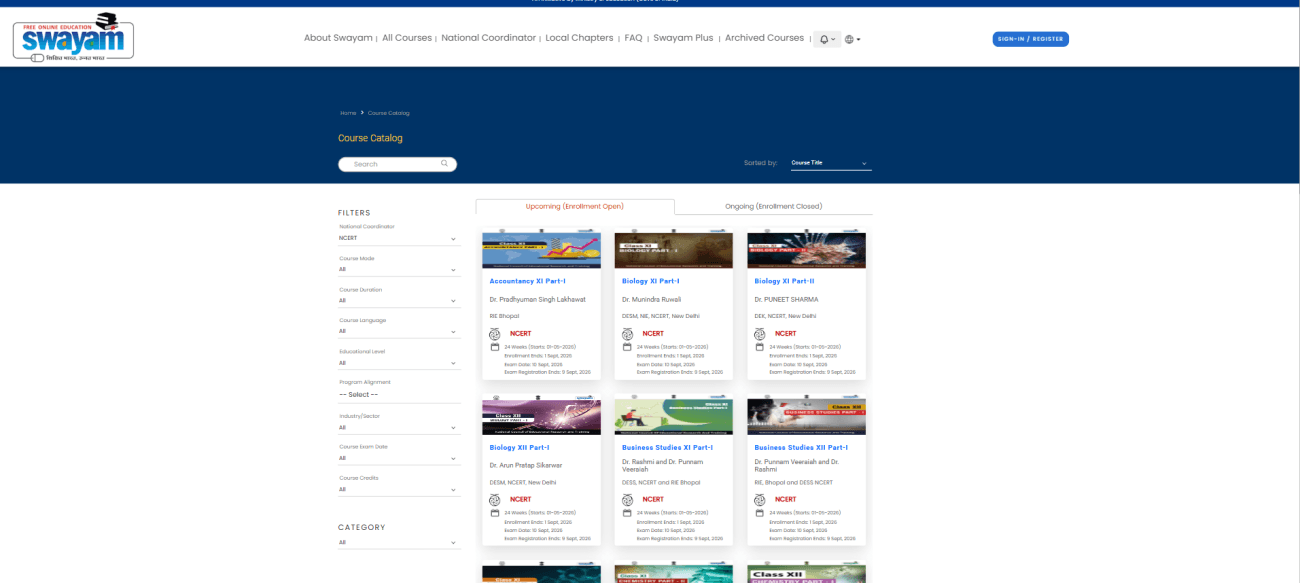Click NCERT logo on Biology XI Part-II card

[760, 334]
